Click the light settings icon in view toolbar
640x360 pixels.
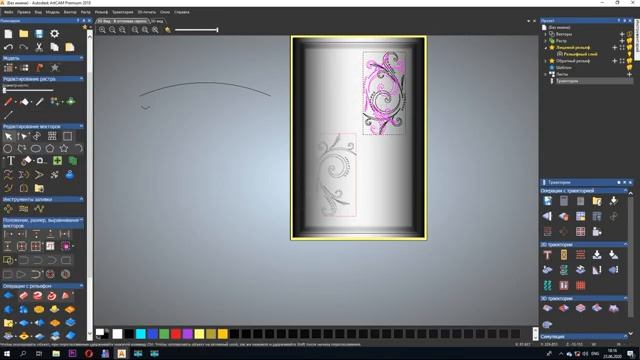pyautogui.click(x=168, y=30)
